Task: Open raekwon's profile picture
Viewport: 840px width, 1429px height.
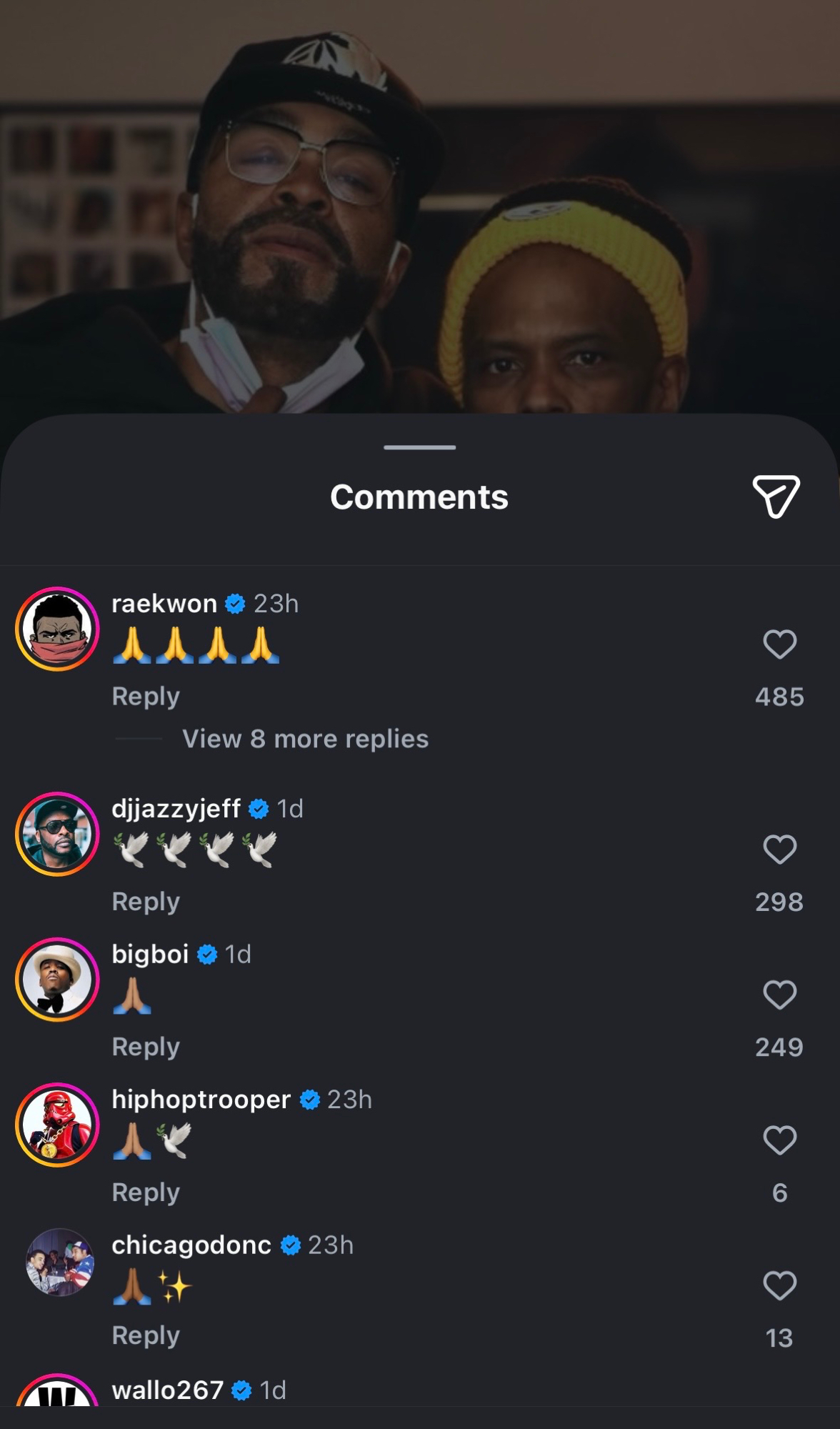Action: click(57, 629)
